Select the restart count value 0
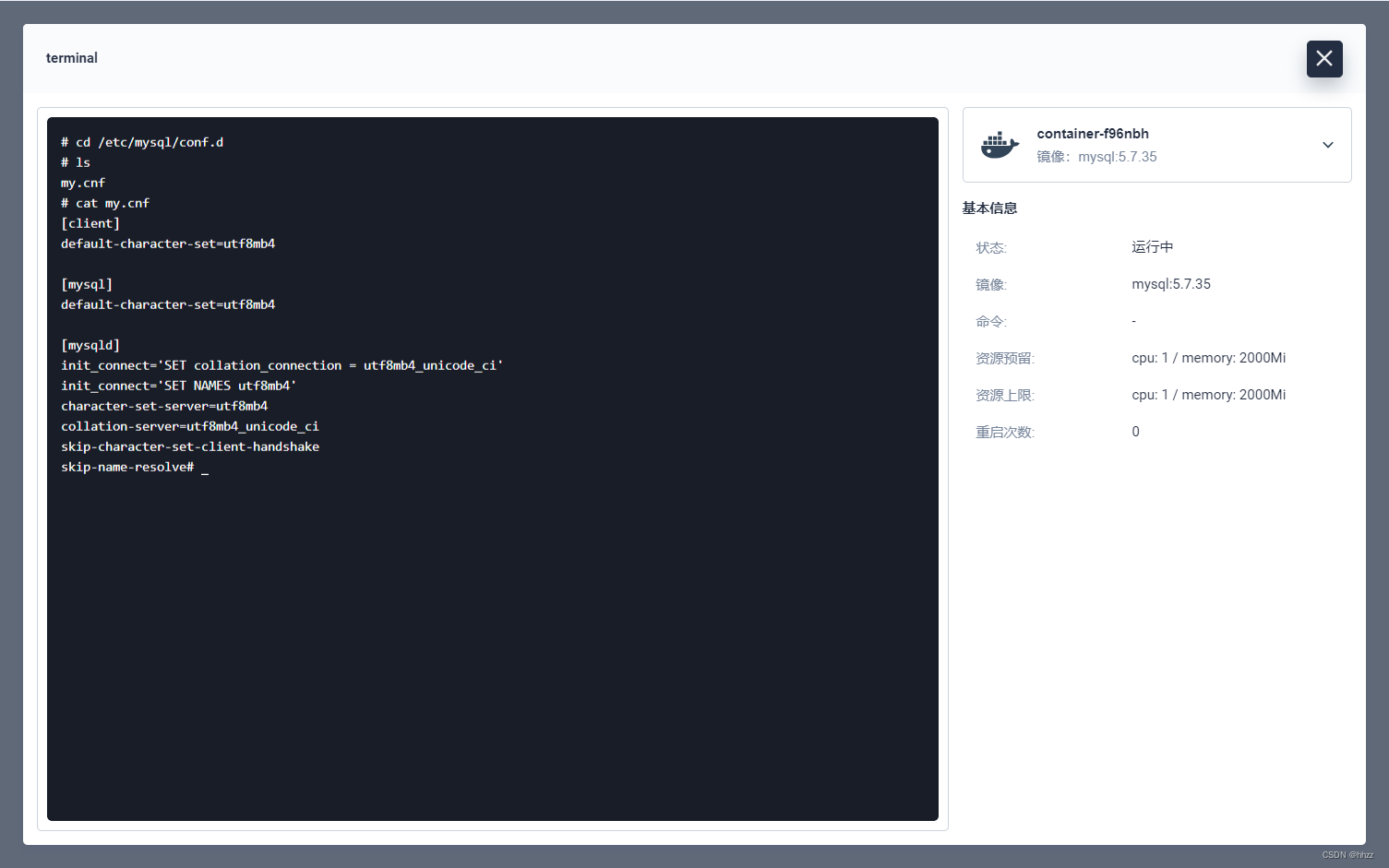 click(x=1135, y=431)
